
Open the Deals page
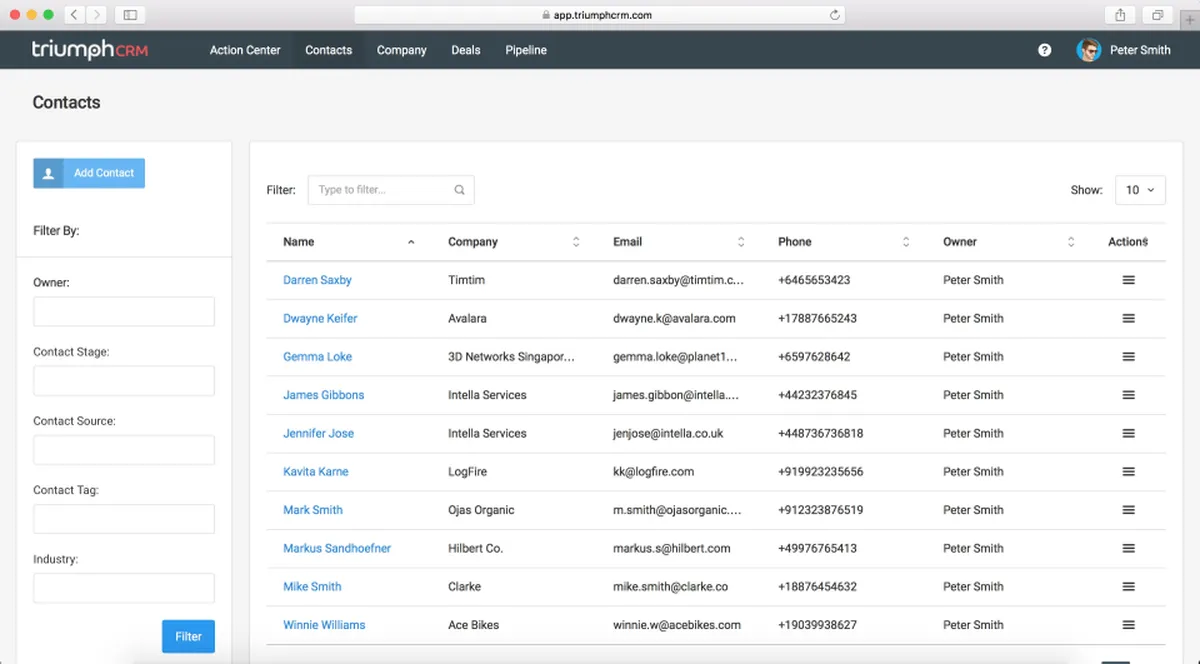(465, 50)
